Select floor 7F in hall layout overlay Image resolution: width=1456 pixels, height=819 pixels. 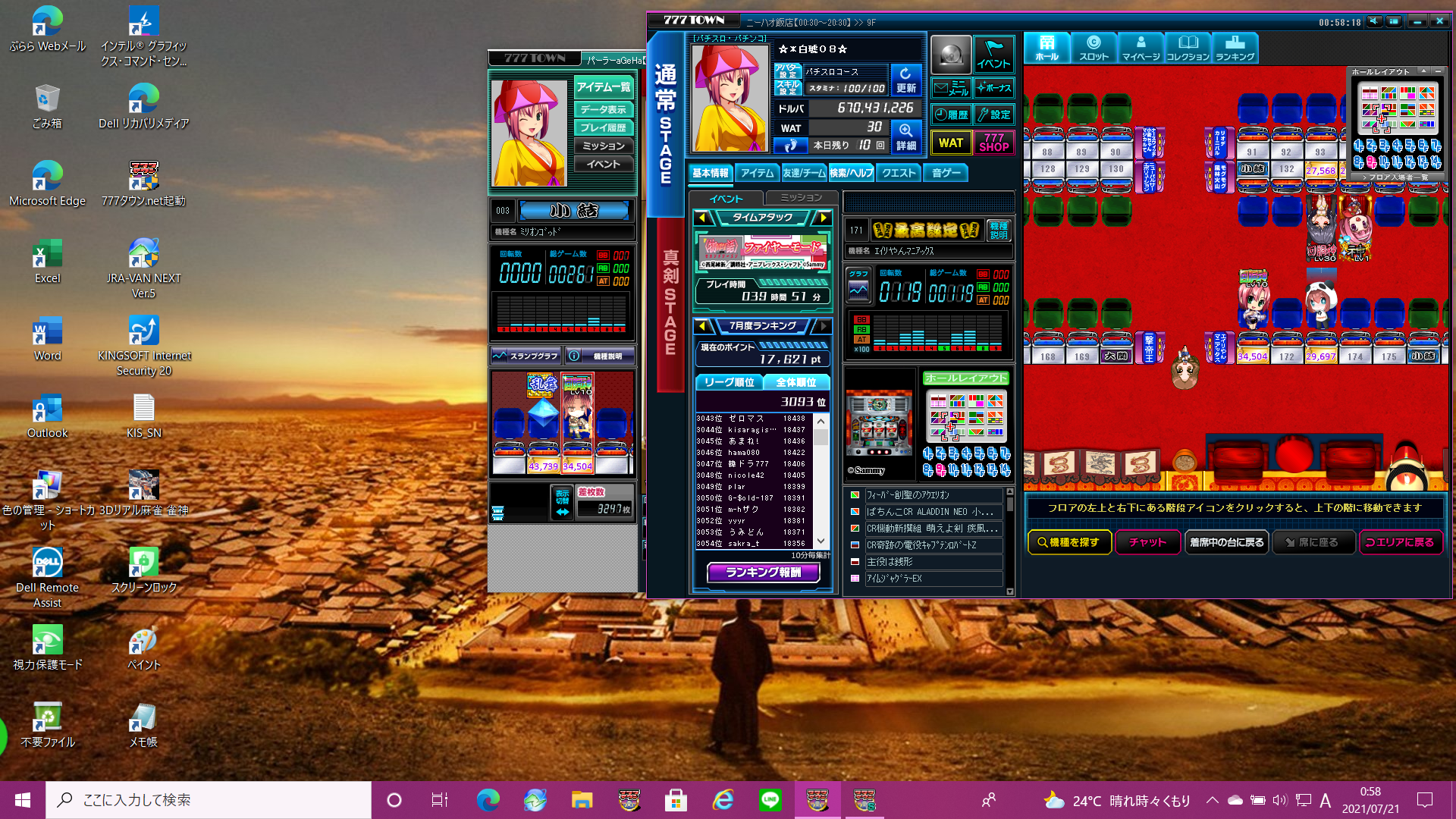[1436, 146]
